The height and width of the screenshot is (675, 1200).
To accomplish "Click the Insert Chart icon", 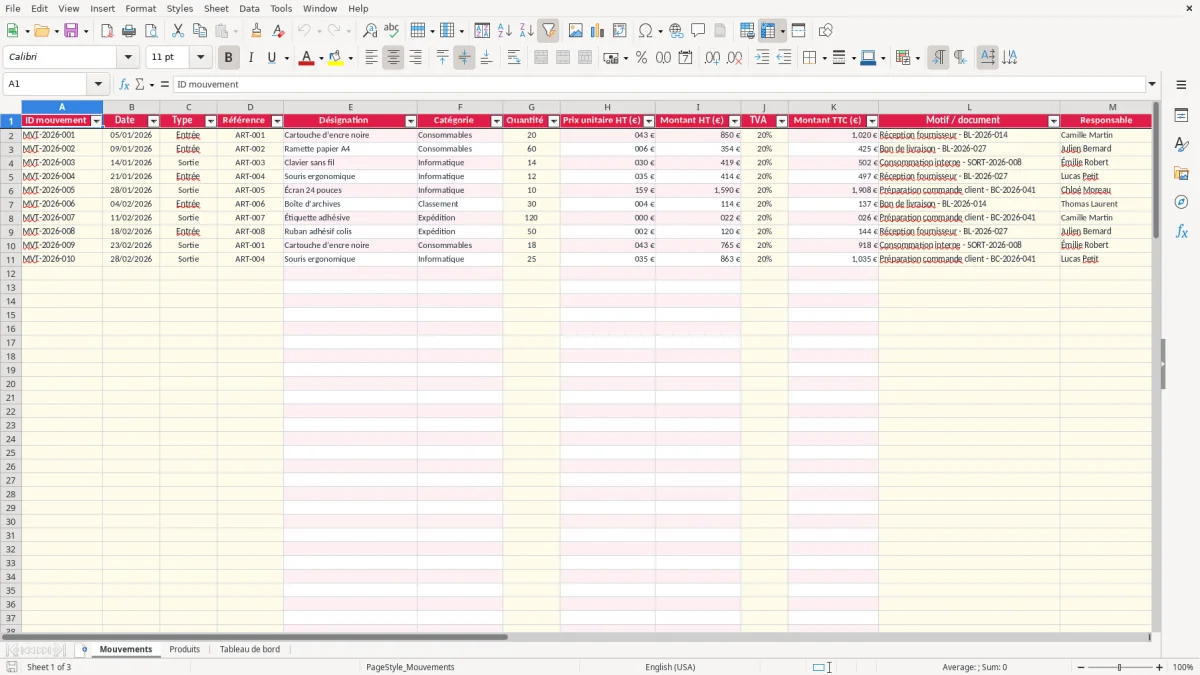I will pyautogui.click(x=597, y=31).
